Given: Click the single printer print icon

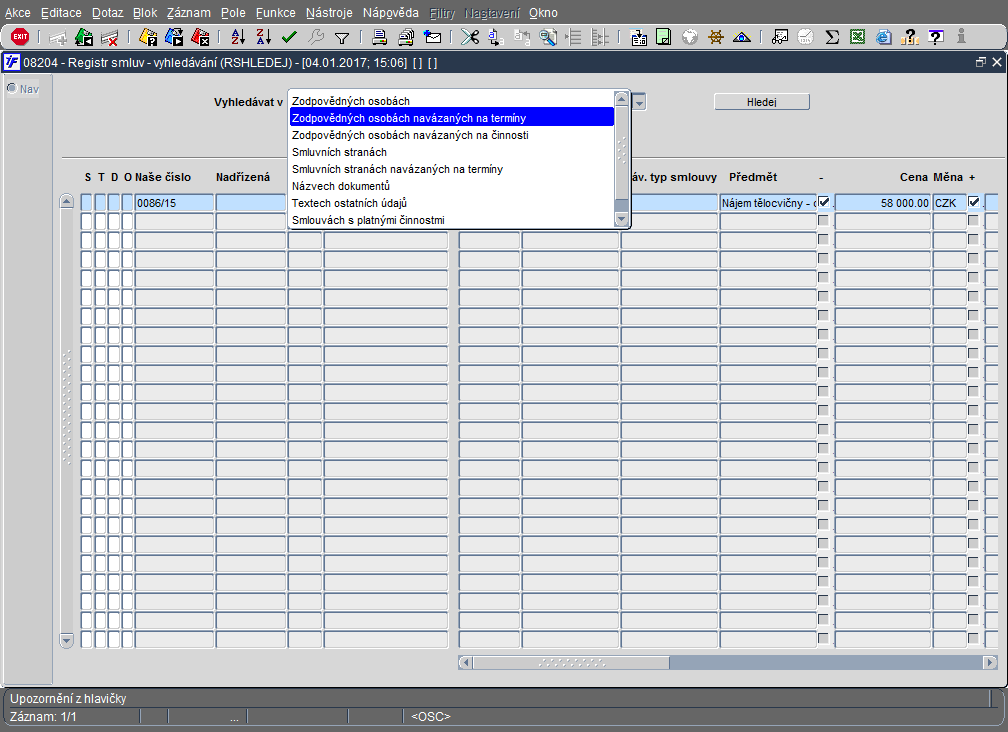Looking at the screenshot, I should click(380, 37).
